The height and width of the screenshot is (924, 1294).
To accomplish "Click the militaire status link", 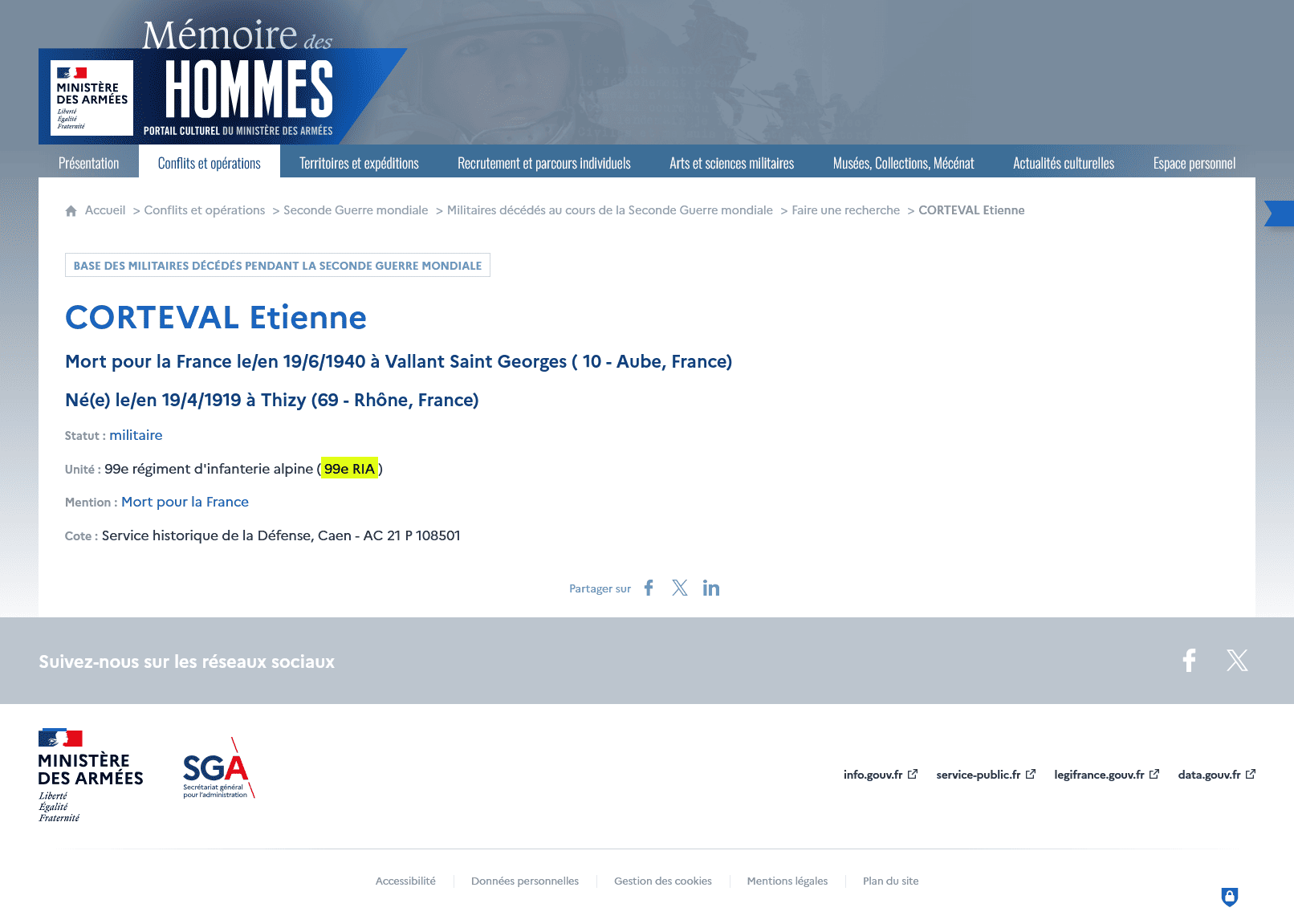I will [x=136, y=435].
